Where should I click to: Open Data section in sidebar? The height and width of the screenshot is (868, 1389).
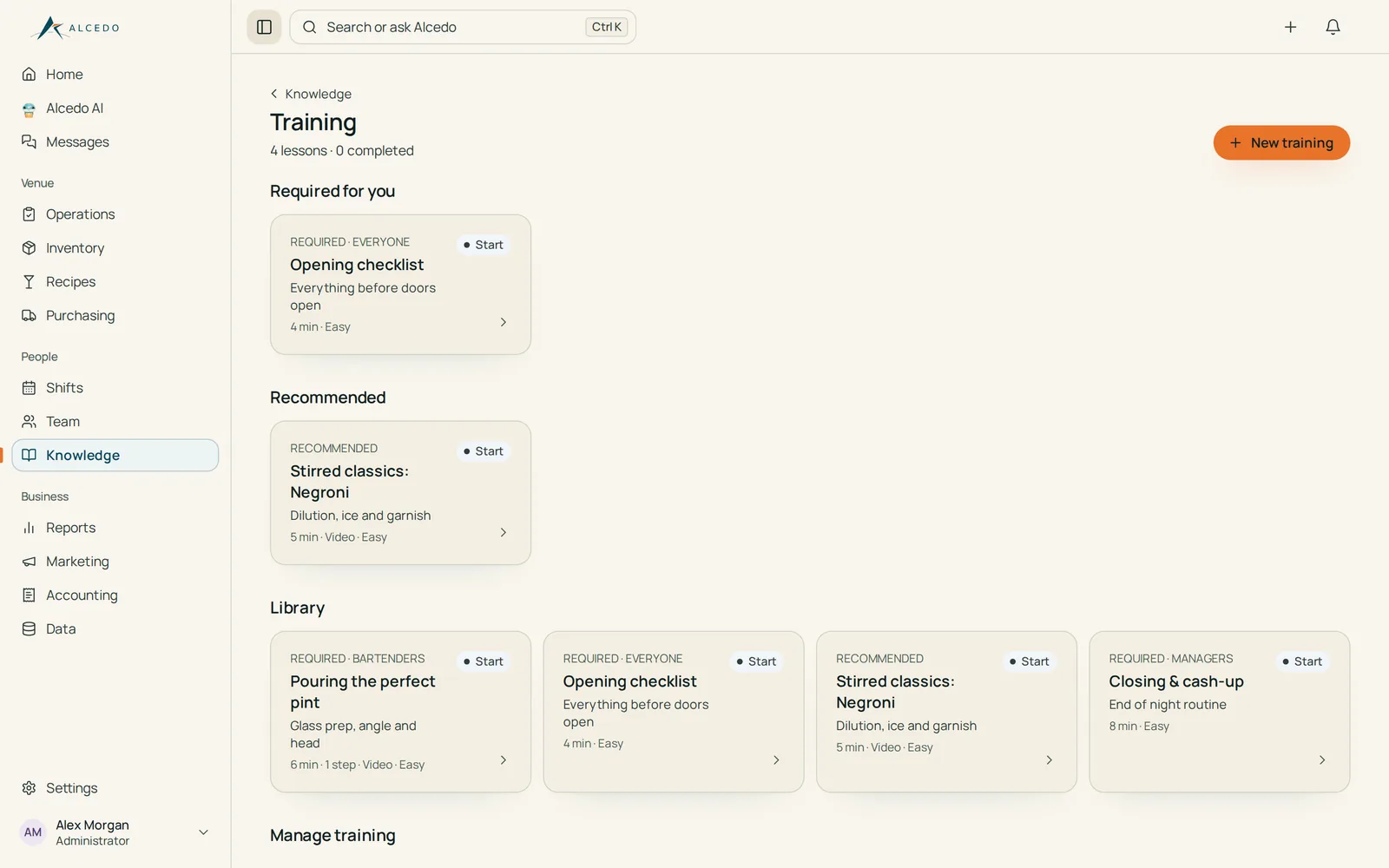(x=115, y=629)
